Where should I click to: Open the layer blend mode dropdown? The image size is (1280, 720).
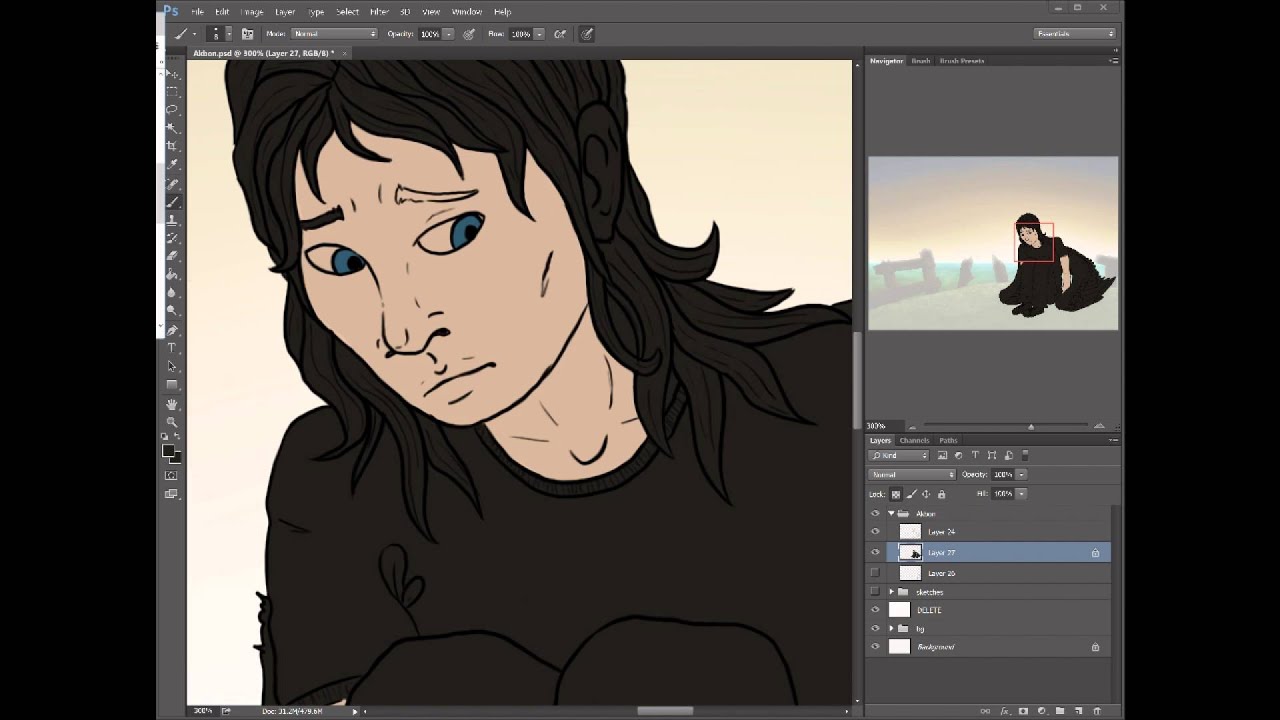[912, 475]
